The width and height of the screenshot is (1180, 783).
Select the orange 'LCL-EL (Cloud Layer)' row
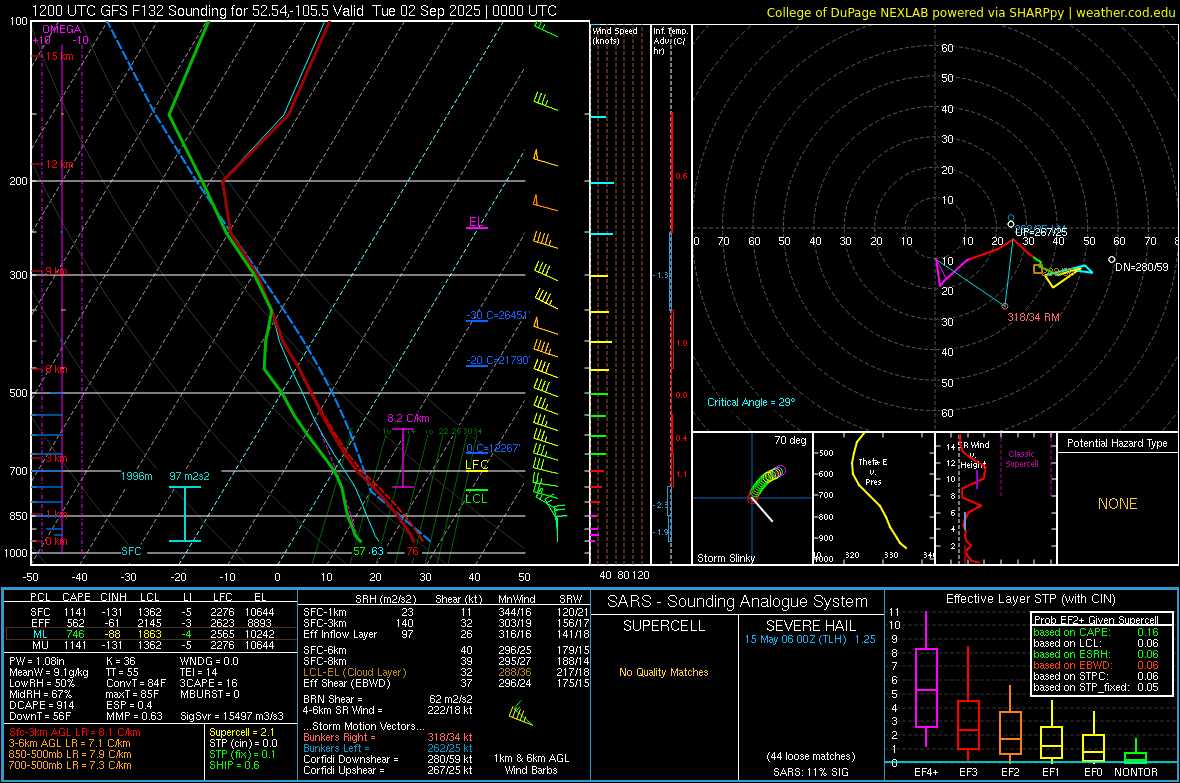(446, 672)
